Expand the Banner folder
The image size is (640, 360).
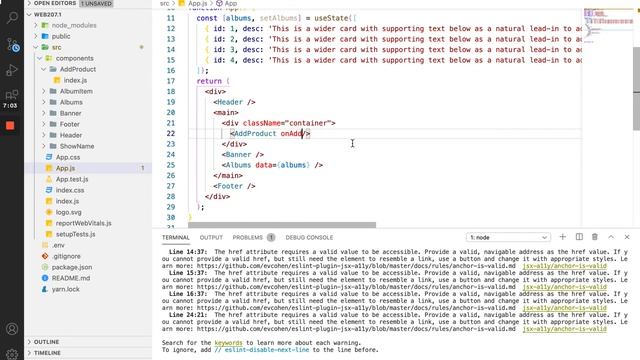[70, 113]
